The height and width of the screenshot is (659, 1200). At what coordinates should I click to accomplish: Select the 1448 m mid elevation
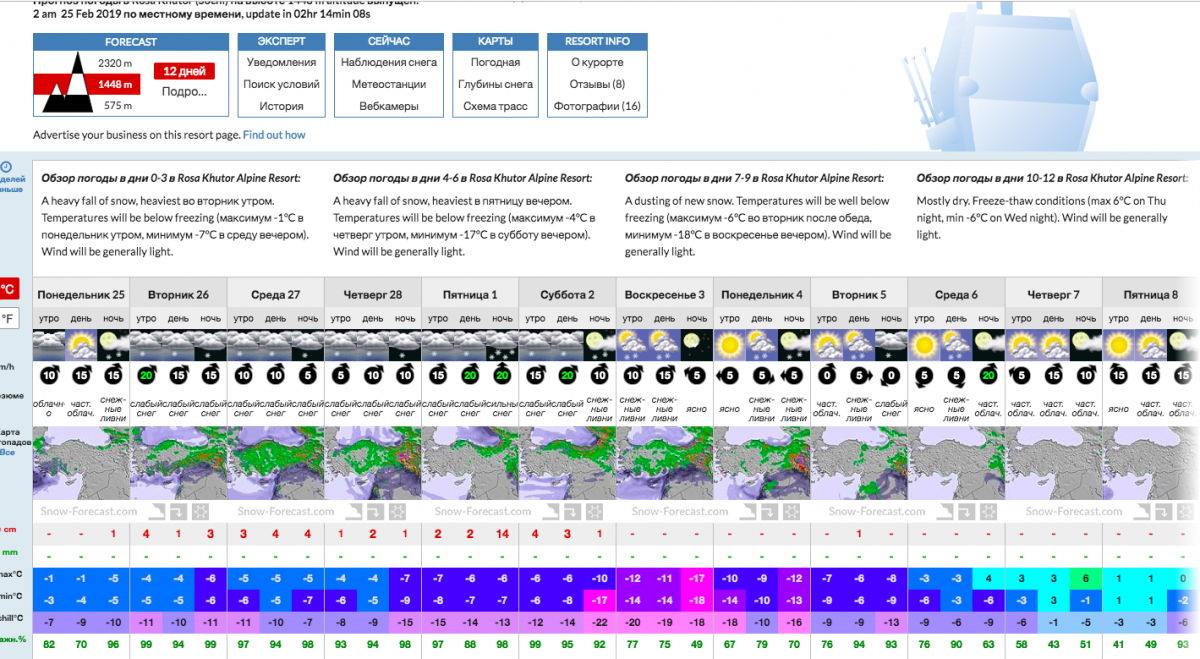(115, 84)
